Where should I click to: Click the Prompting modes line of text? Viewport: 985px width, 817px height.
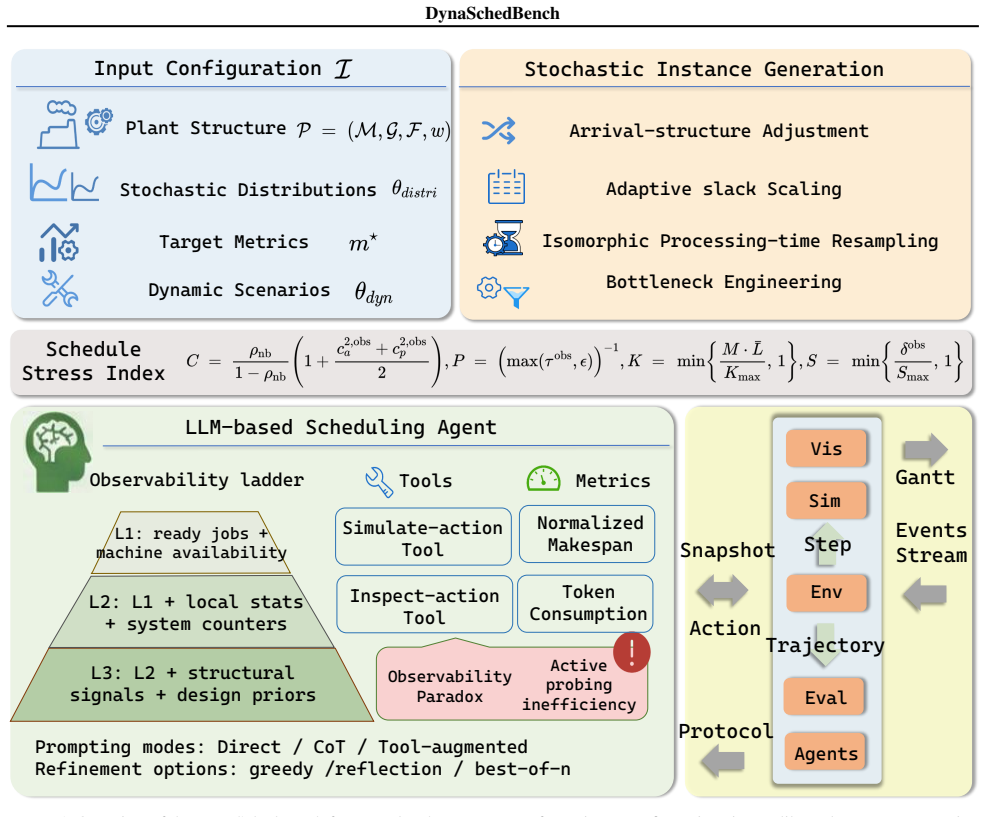[281, 747]
